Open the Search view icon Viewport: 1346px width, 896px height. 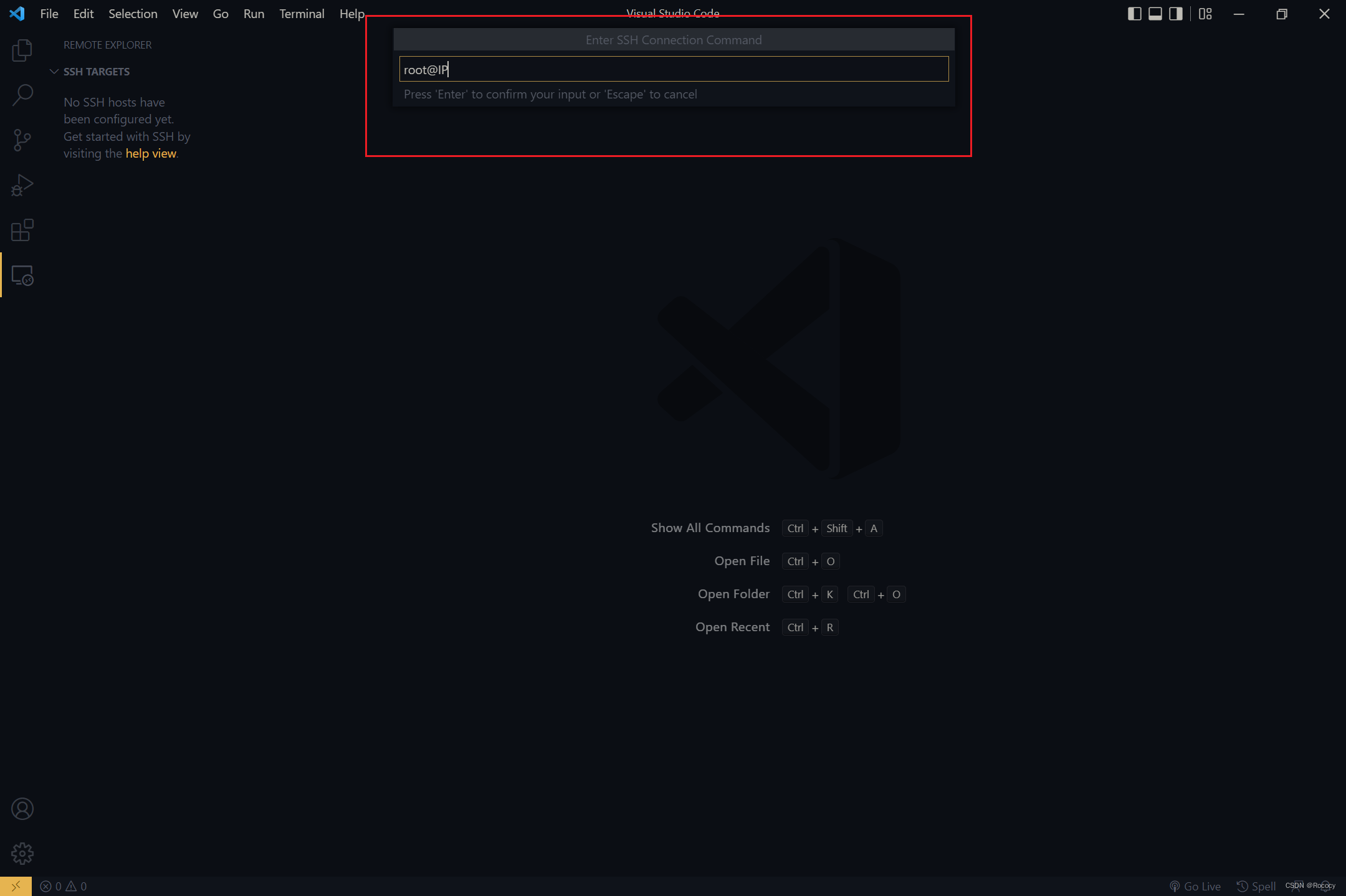pos(22,95)
